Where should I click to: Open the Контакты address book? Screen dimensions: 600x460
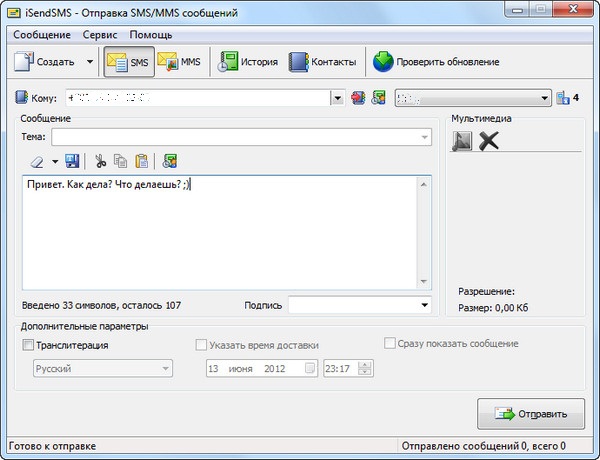[x=322, y=62]
